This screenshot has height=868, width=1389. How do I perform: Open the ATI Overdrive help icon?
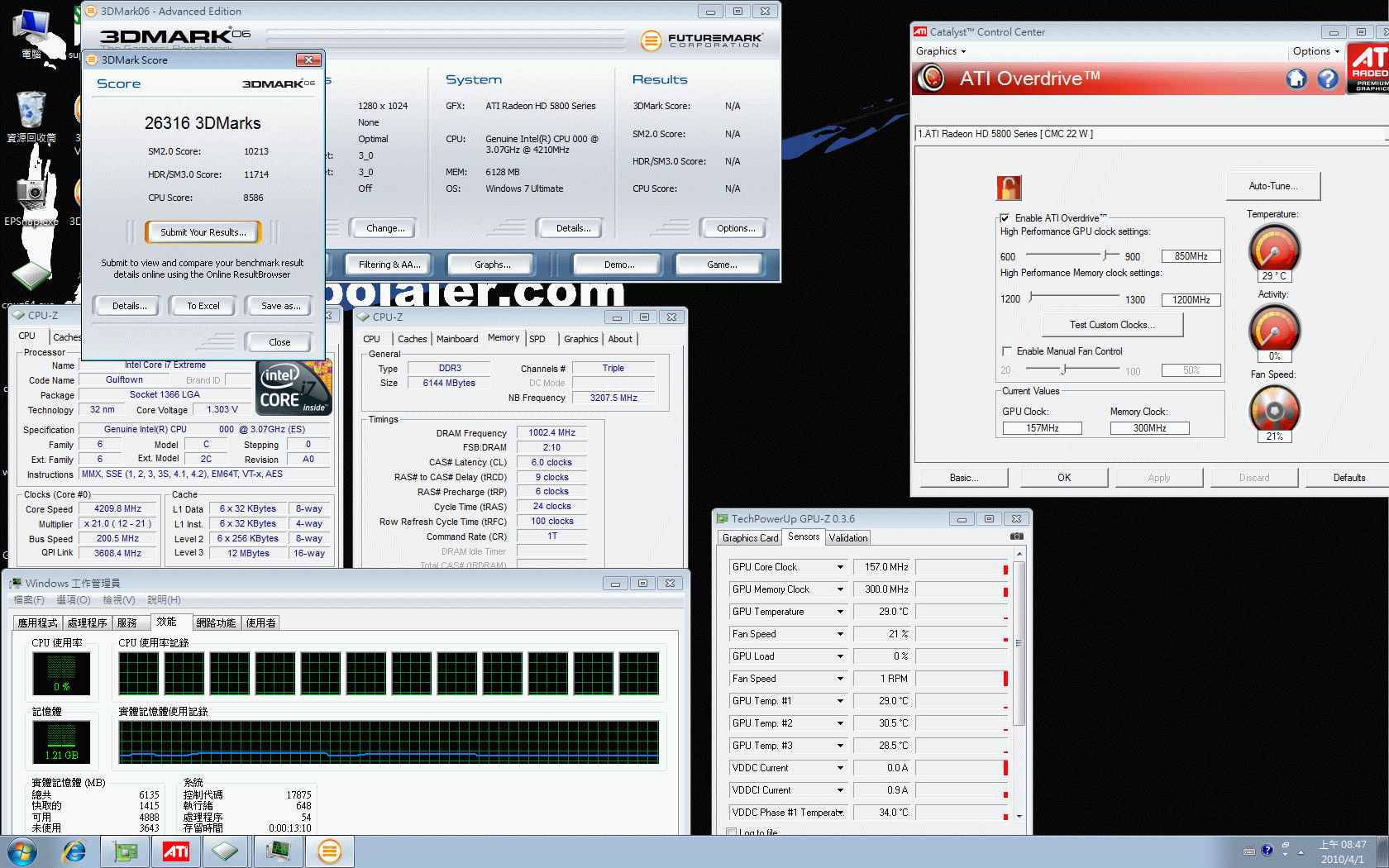point(1328,79)
